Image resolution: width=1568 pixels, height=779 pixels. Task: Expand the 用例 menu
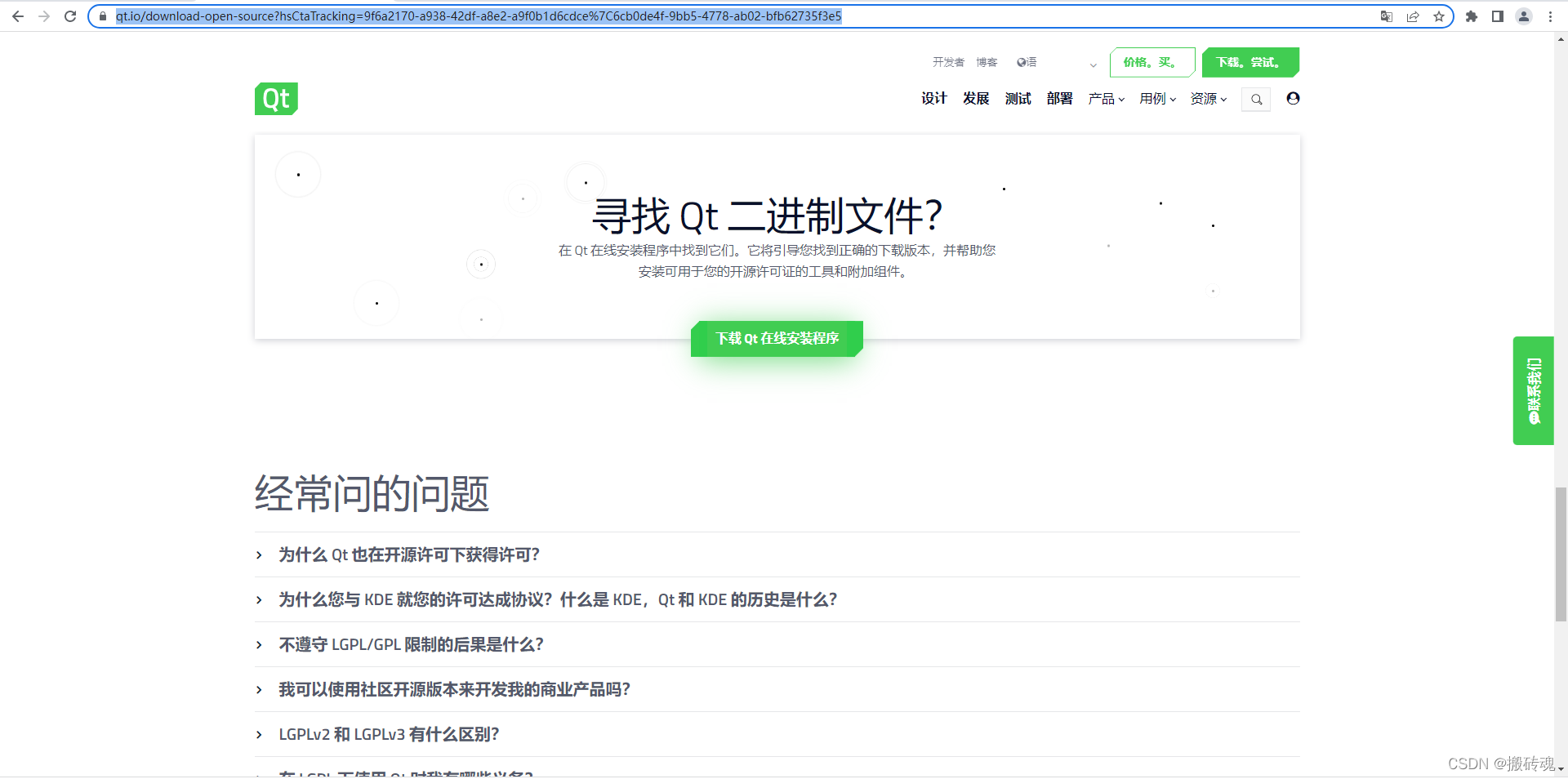[x=1158, y=99]
